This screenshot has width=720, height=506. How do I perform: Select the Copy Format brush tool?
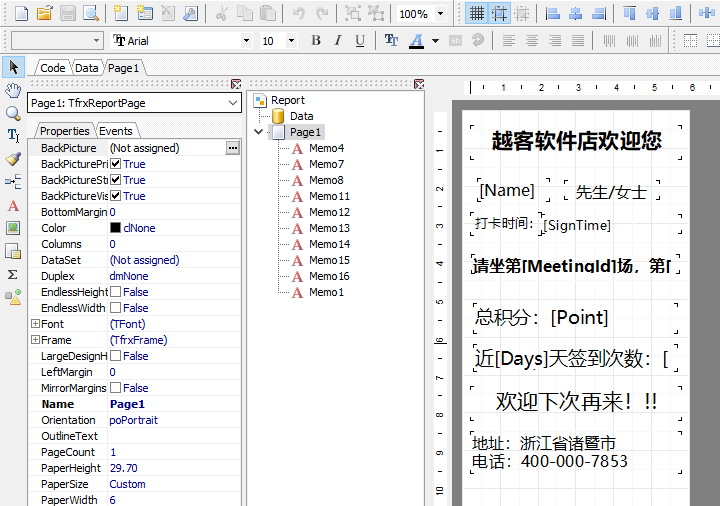coord(13,158)
